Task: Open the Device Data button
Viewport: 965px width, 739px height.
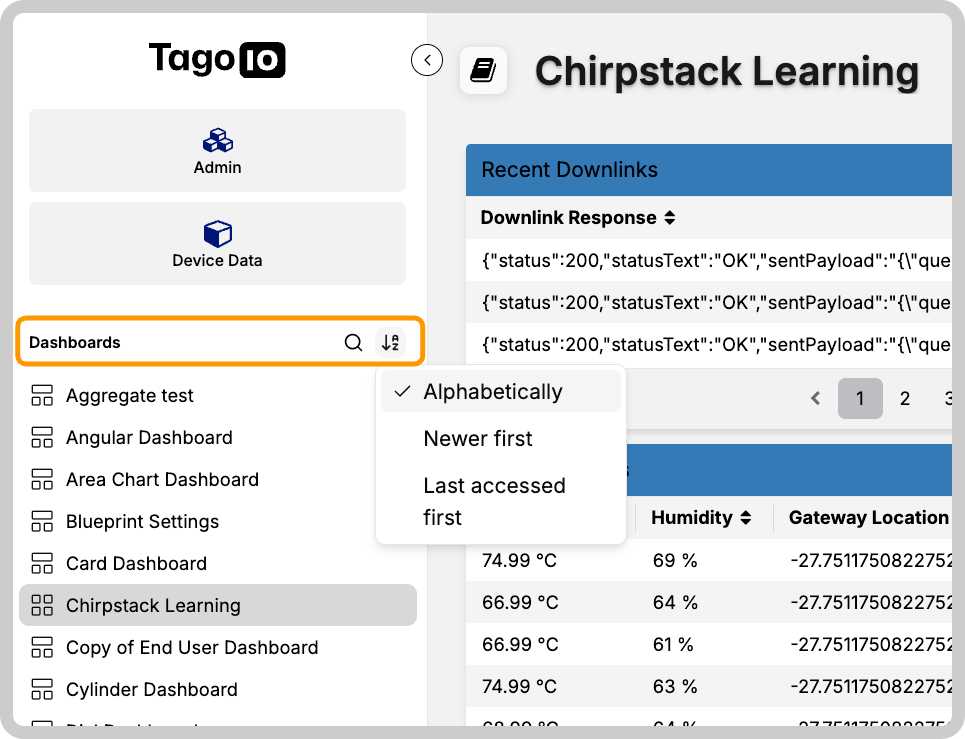Action: (217, 244)
